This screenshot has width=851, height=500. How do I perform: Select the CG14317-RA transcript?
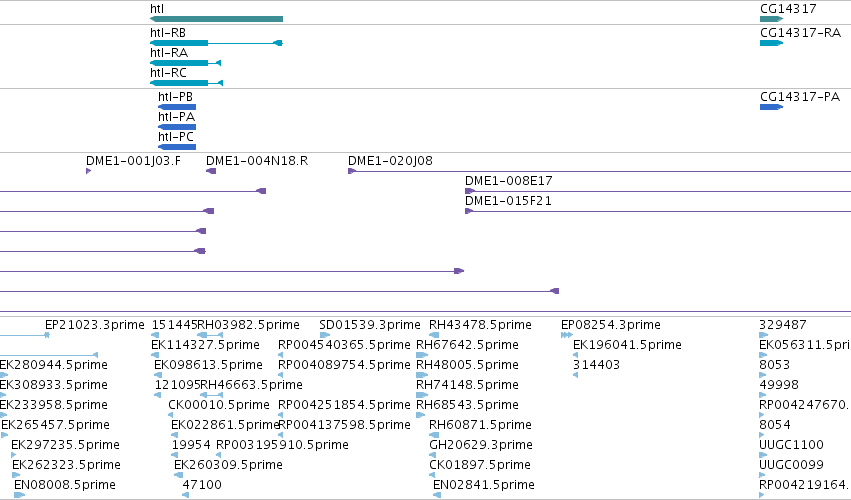[x=771, y=43]
